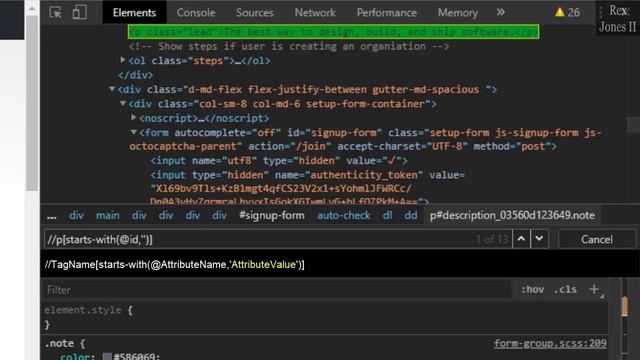Add a new style rule plus icon
Screen dimensions: 640x360
pyautogui.click(x=594, y=289)
